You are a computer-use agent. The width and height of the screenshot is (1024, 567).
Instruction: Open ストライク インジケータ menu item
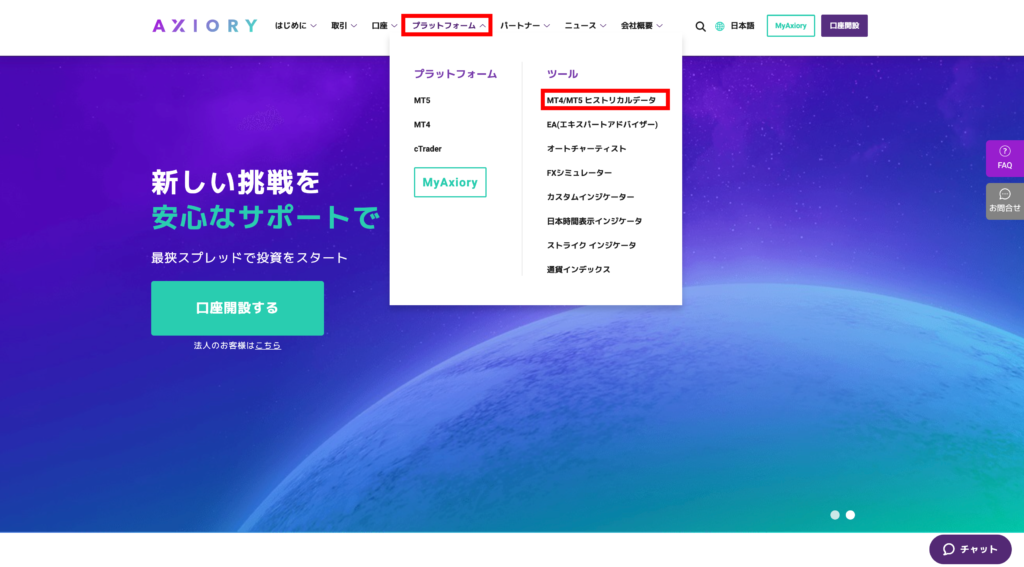coord(591,245)
